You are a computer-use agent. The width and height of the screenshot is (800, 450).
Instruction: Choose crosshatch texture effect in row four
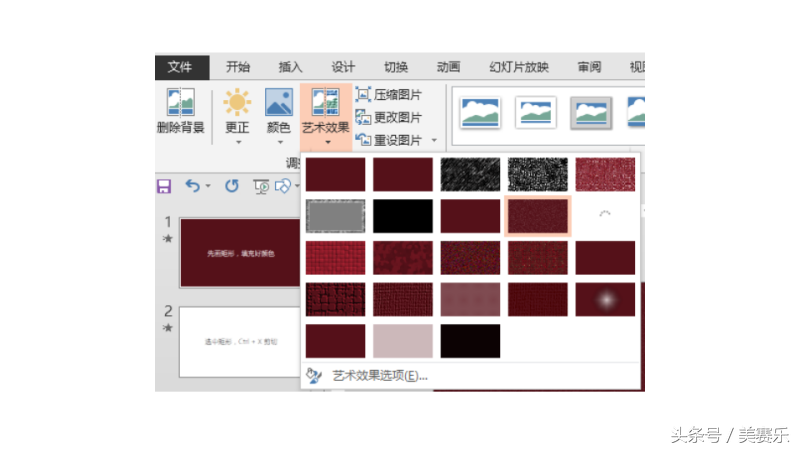tap(403, 299)
